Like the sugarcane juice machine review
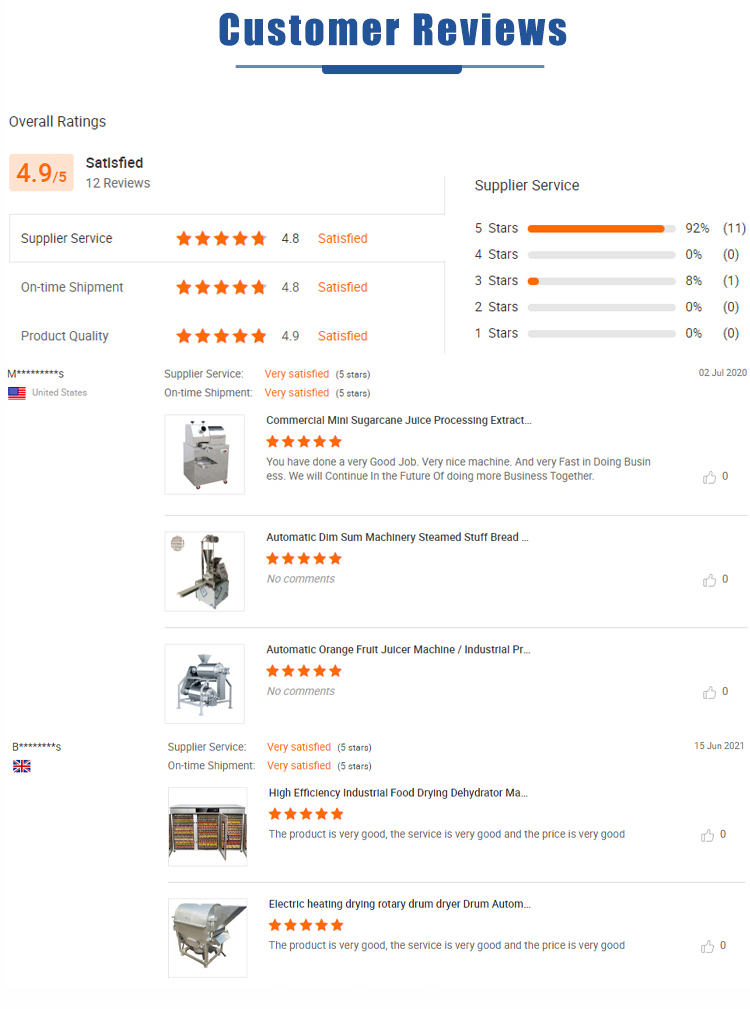The image size is (750, 1009). click(709, 477)
